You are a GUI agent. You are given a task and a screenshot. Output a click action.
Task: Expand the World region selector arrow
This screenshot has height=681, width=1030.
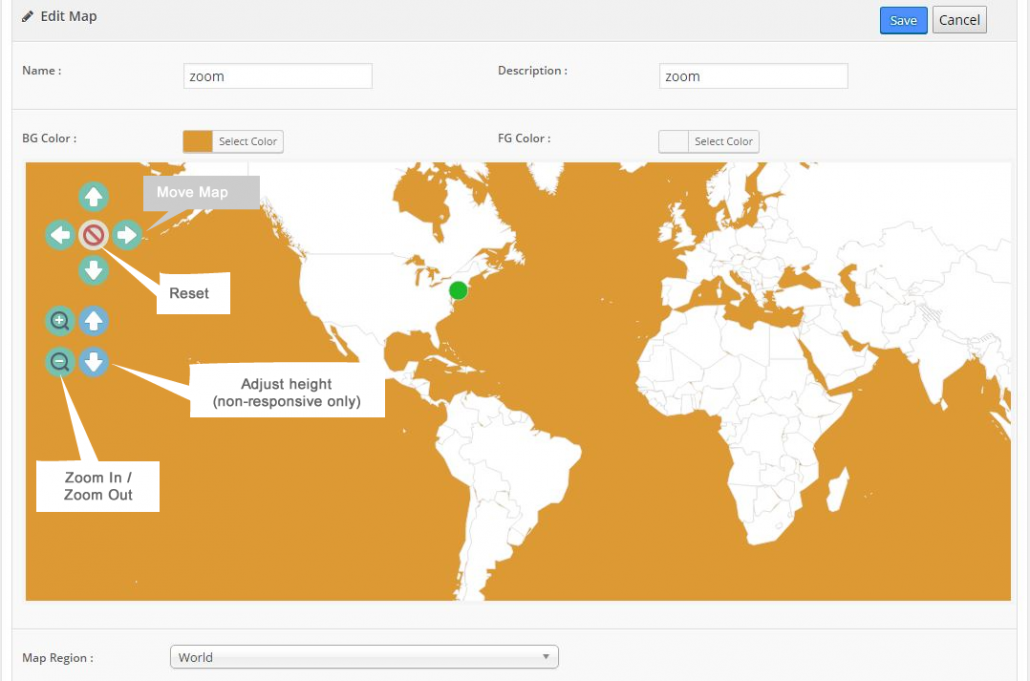click(x=545, y=657)
